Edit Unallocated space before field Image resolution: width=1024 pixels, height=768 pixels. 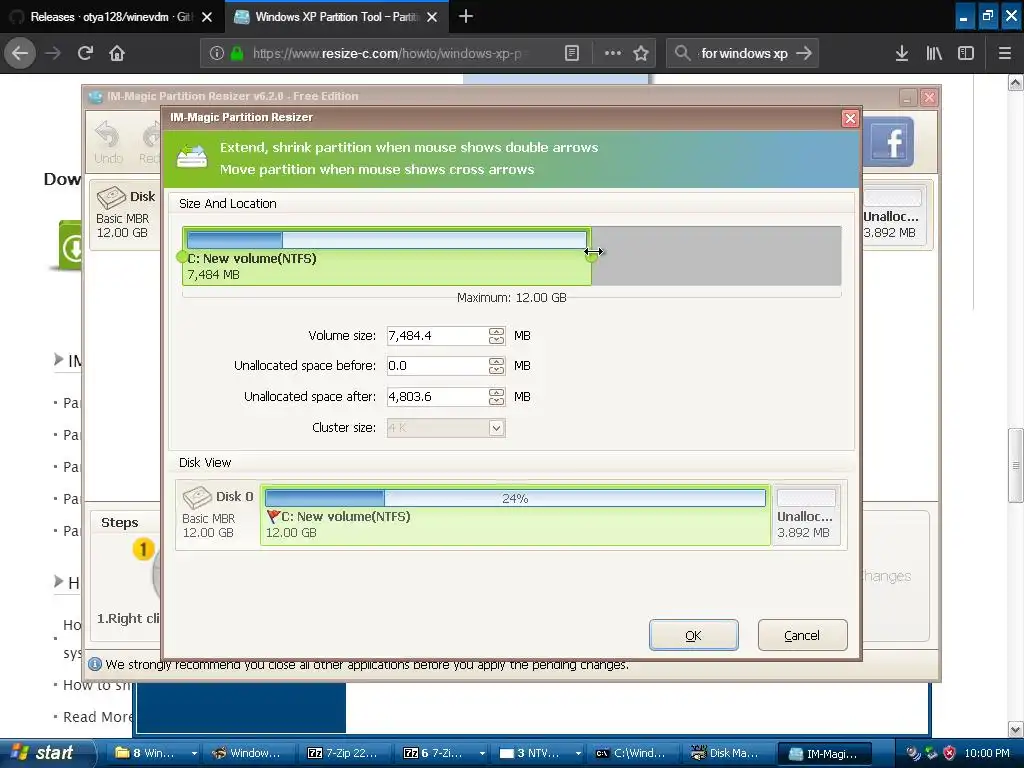[x=437, y=366]
